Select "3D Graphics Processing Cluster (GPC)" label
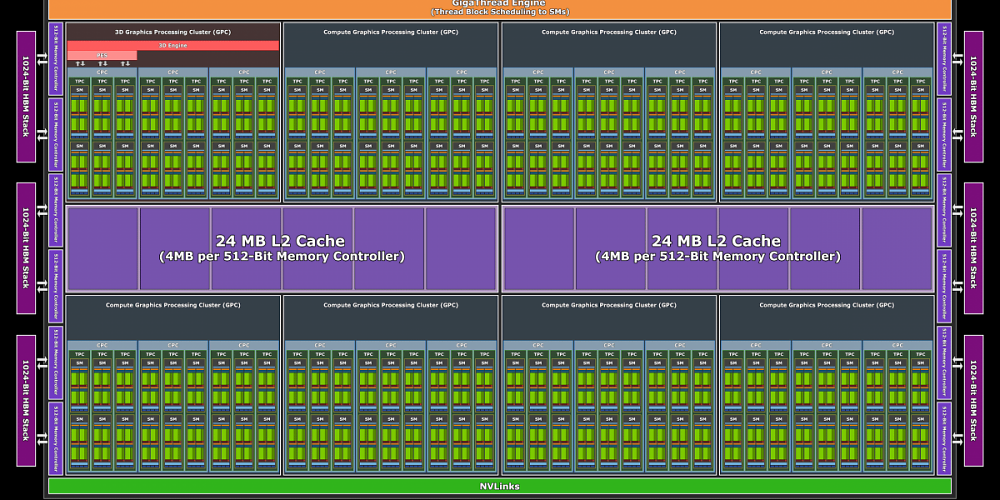This screenshot has height=500, width=1000. click(x=173, y=32)
